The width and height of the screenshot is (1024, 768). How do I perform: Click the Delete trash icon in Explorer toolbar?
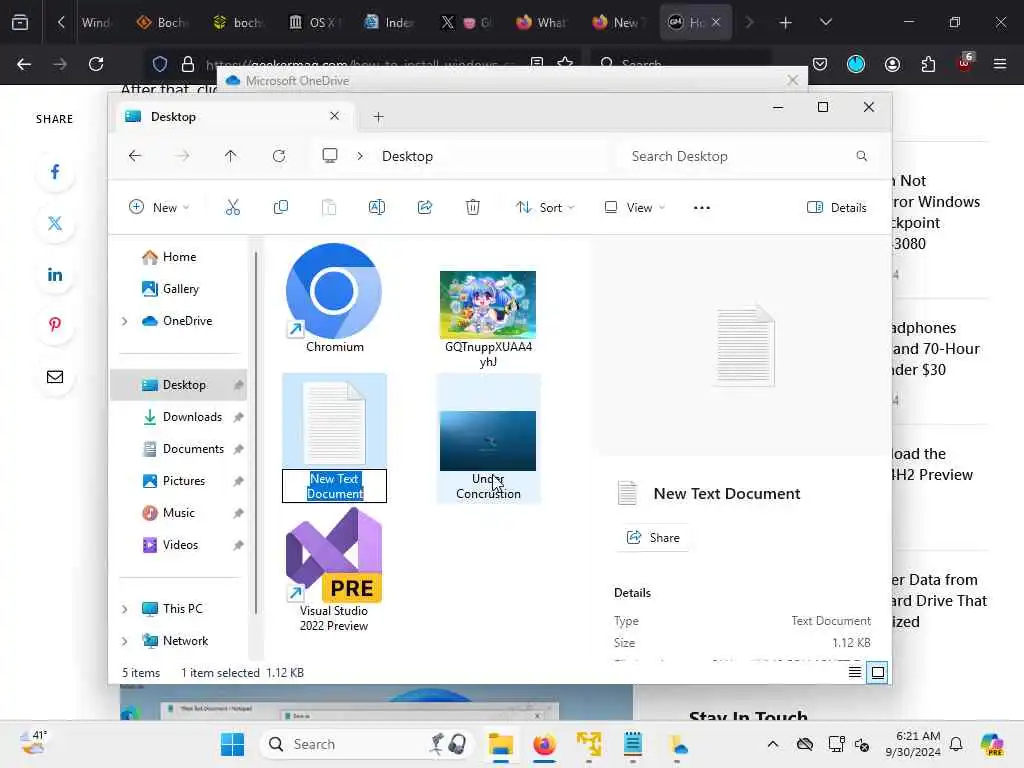pos(473,208)
